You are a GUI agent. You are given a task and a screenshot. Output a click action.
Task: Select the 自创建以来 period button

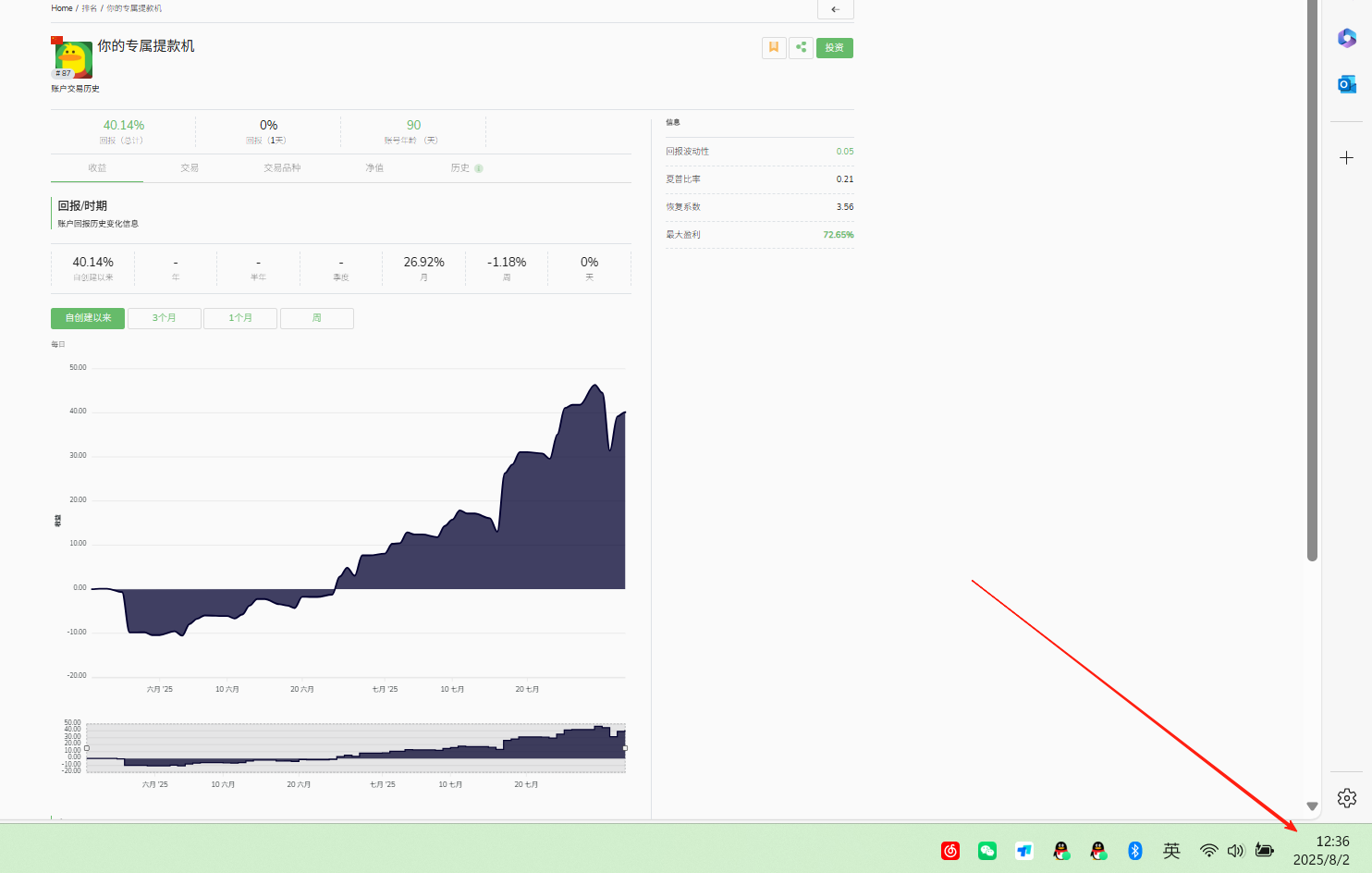click(x=88, y=318)
